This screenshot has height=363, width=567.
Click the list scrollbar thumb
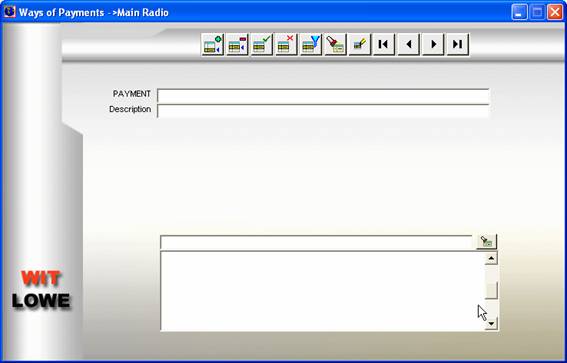[x=491, y=290]
